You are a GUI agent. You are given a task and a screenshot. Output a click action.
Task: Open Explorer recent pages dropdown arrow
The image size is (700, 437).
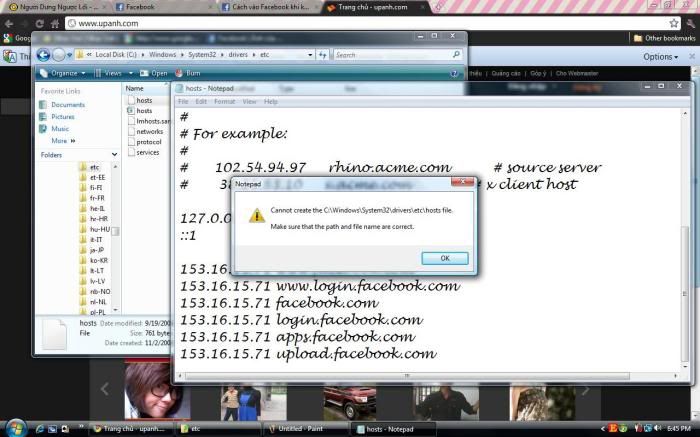[69, 55]
